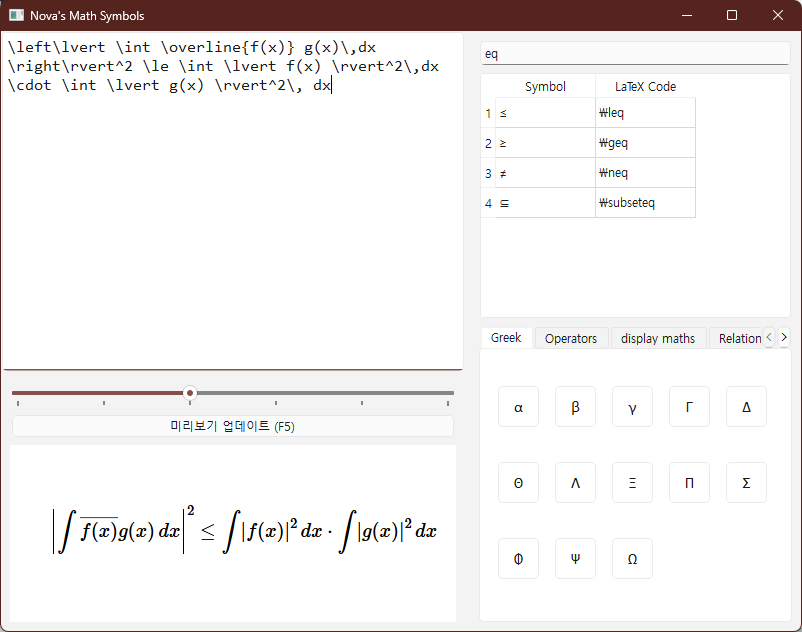Insert the lowercase beta symbol
The height and width of the screenshot is (632, 802).
point(575,407)
